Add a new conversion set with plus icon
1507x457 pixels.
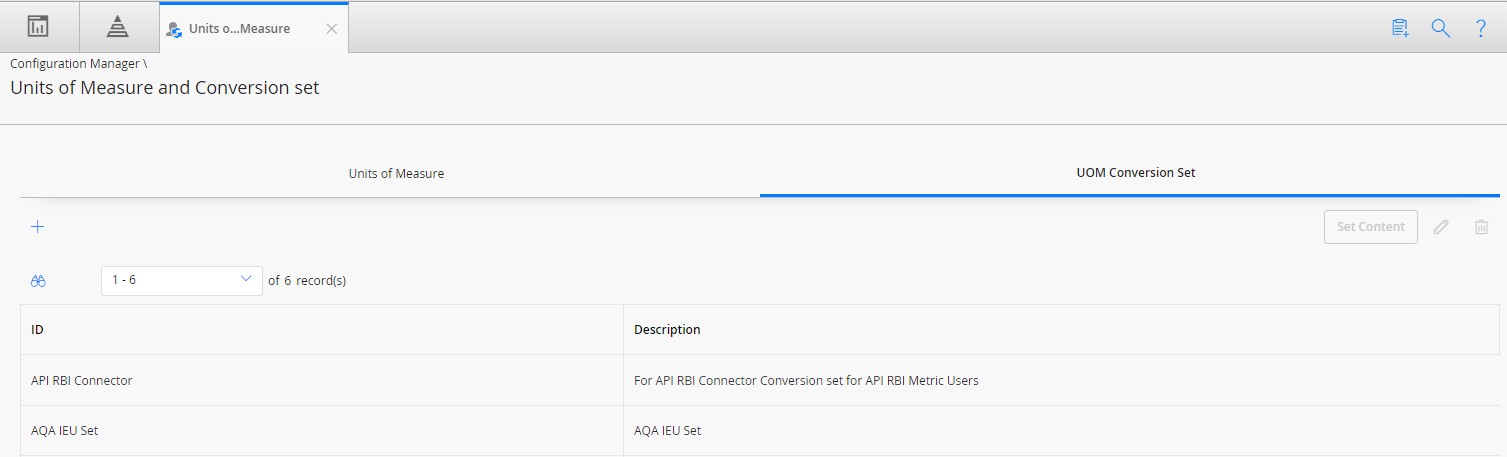coord(38,227)
